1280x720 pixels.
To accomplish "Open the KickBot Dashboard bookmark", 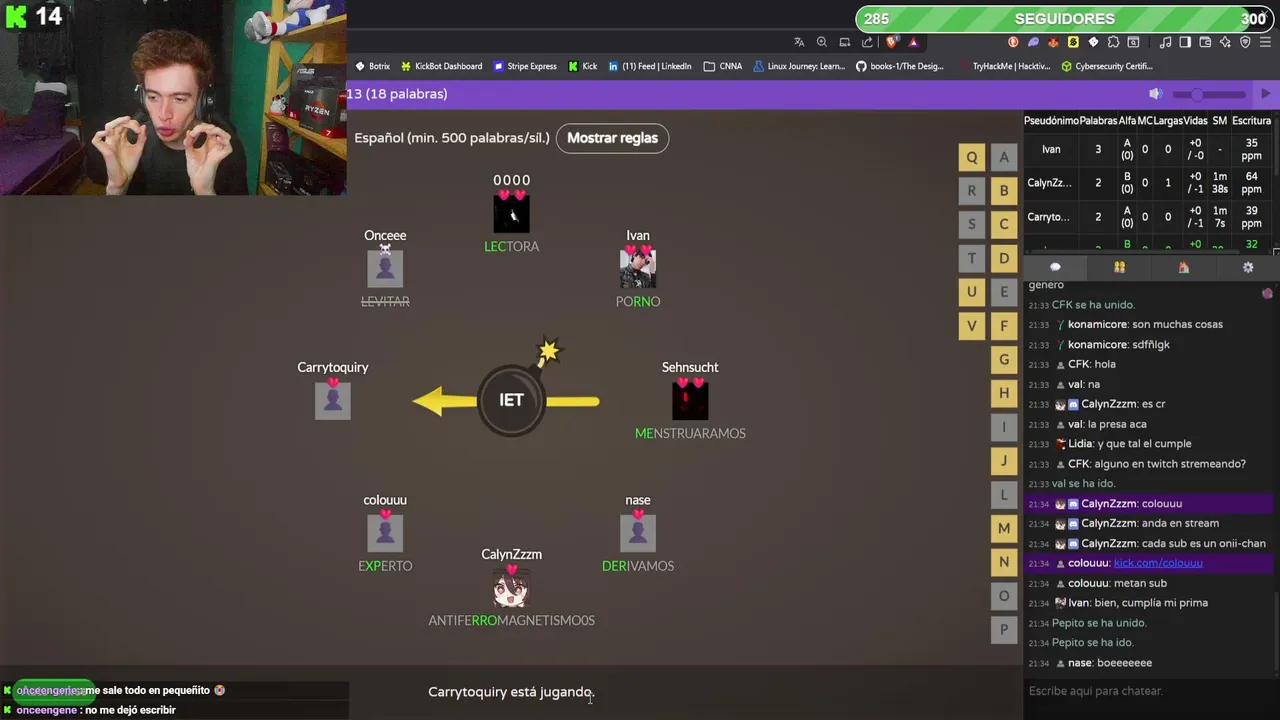I will 441,66.
